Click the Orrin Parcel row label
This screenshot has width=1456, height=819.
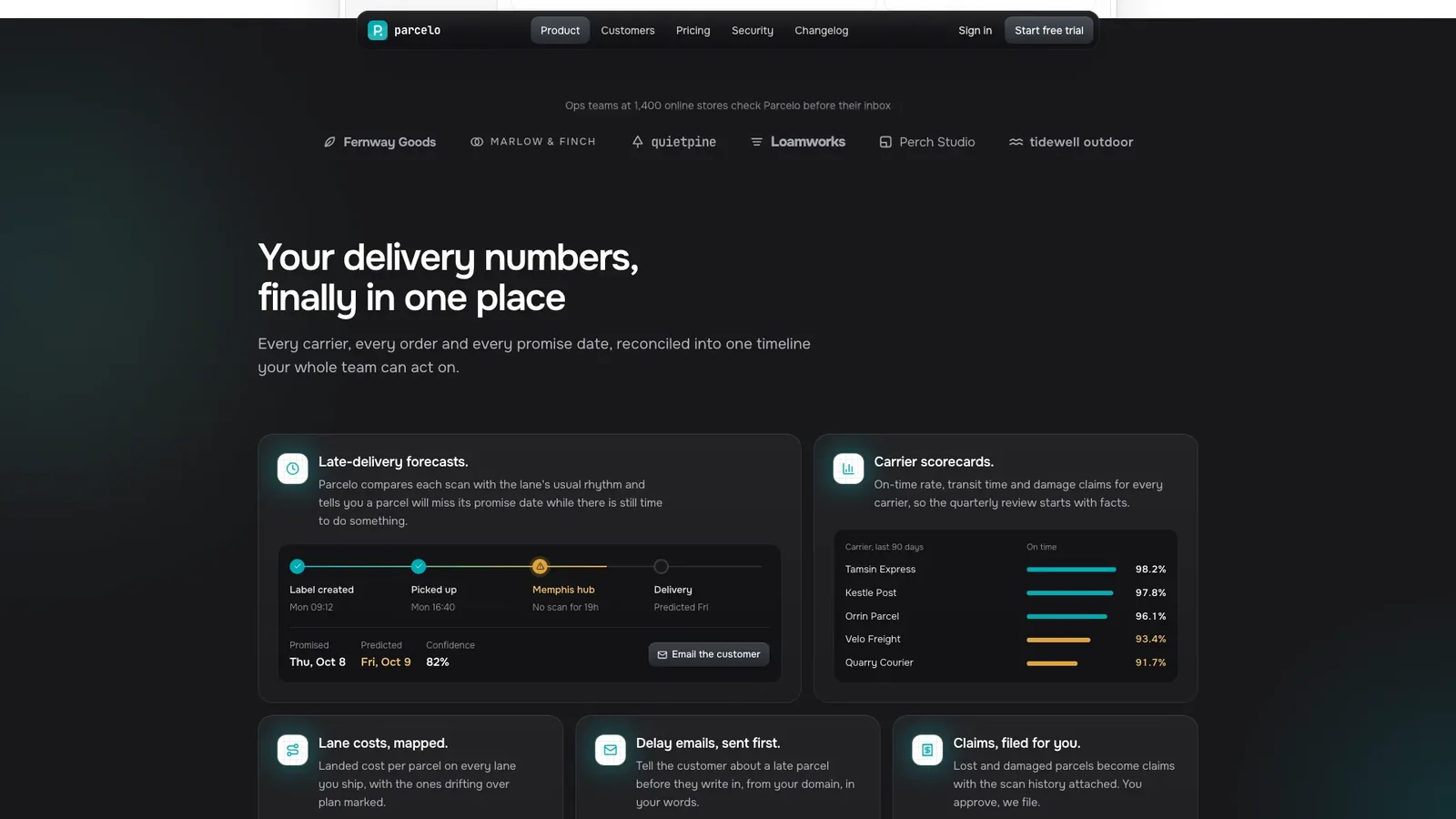(x=872, y=616)
